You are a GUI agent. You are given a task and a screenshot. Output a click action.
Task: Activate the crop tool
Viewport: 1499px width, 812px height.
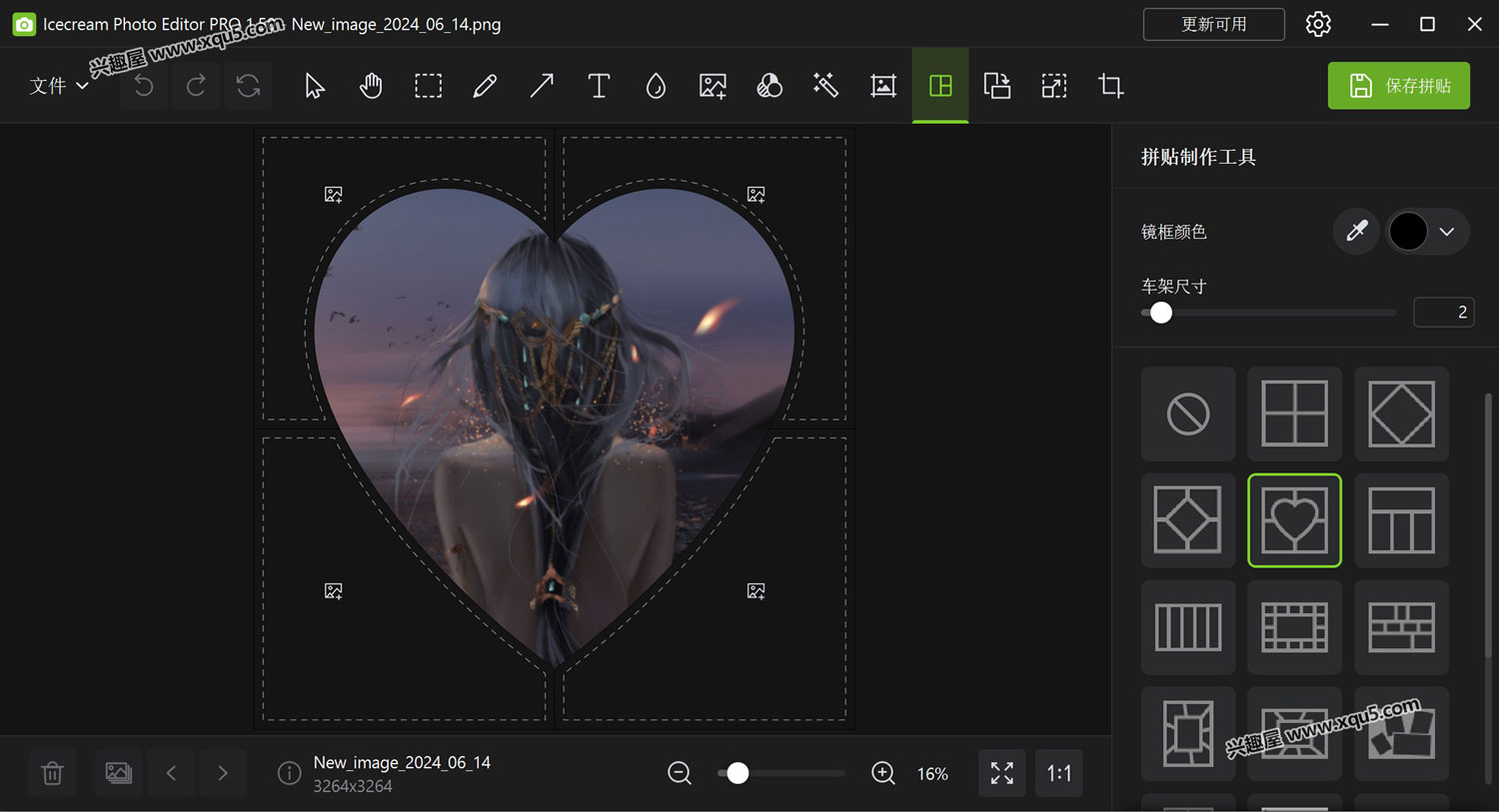tap(1110, 86)
